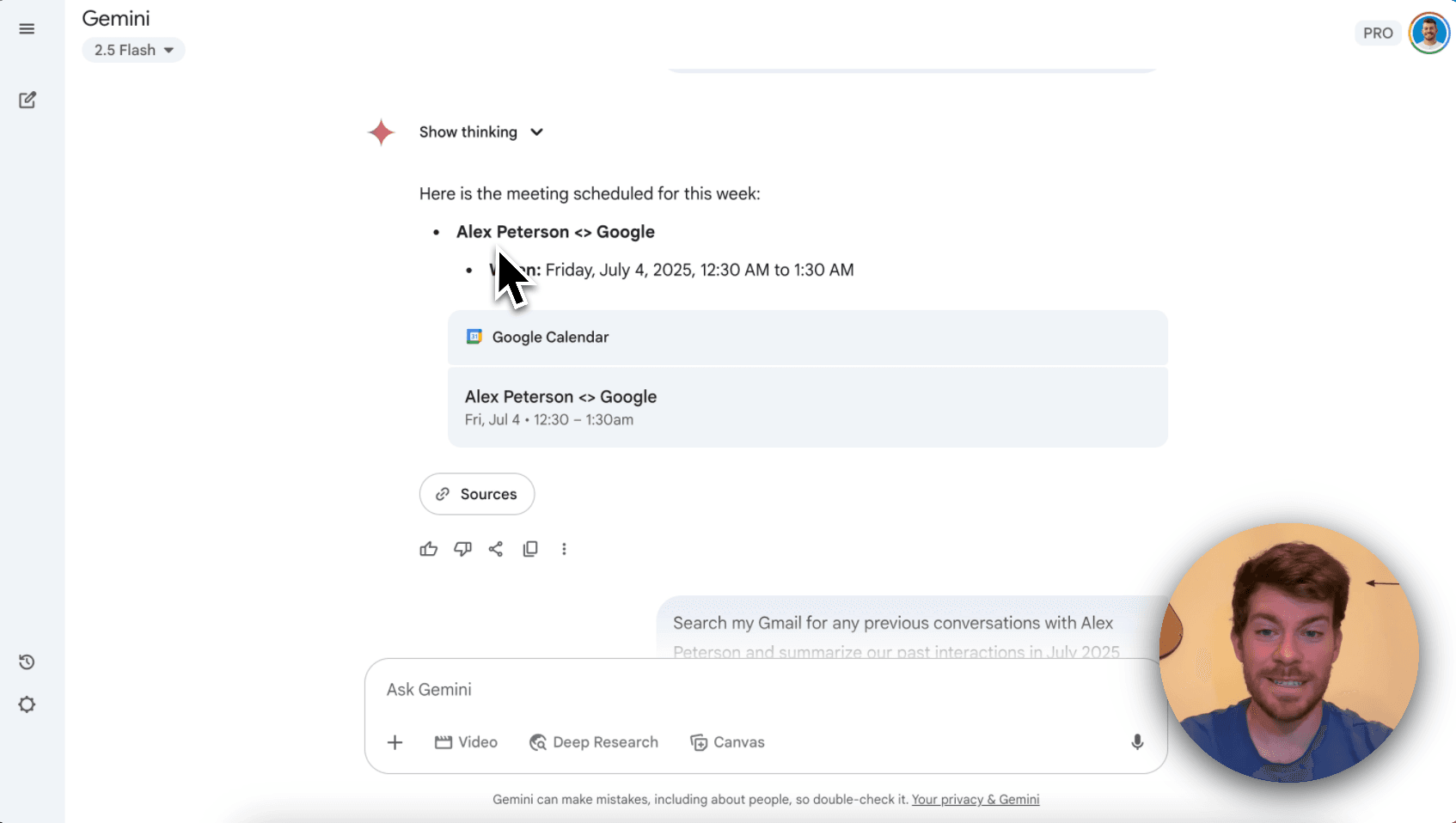The height and width of the screenshot is (823, 1456).
Task: Open the Google Calendar card header
Action: click(x=807, y=338)
